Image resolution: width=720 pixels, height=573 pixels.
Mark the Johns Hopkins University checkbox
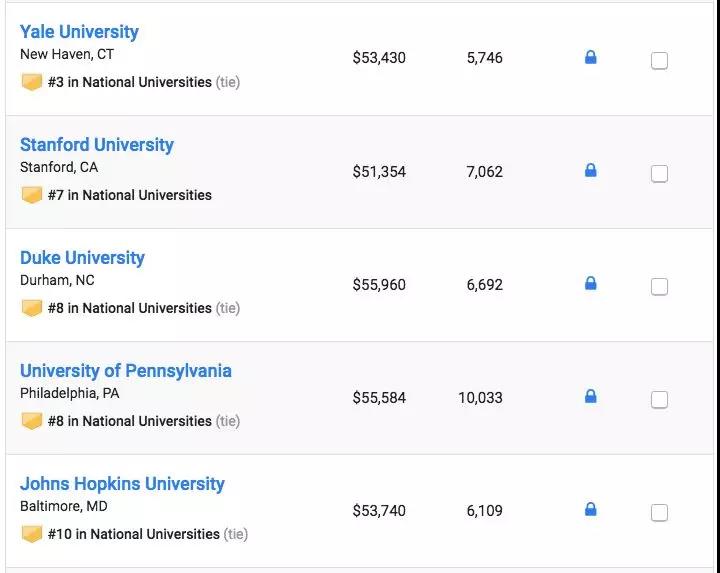(x=659, y=513)
